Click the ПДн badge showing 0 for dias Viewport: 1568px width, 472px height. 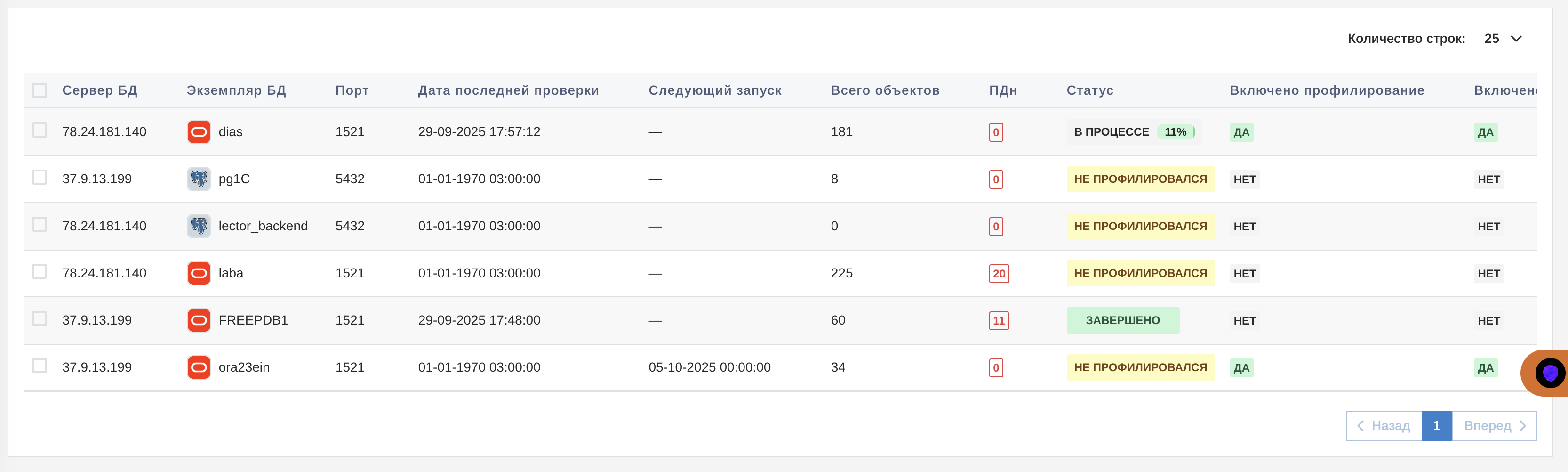pyautogui.click(x=995, y=131)
